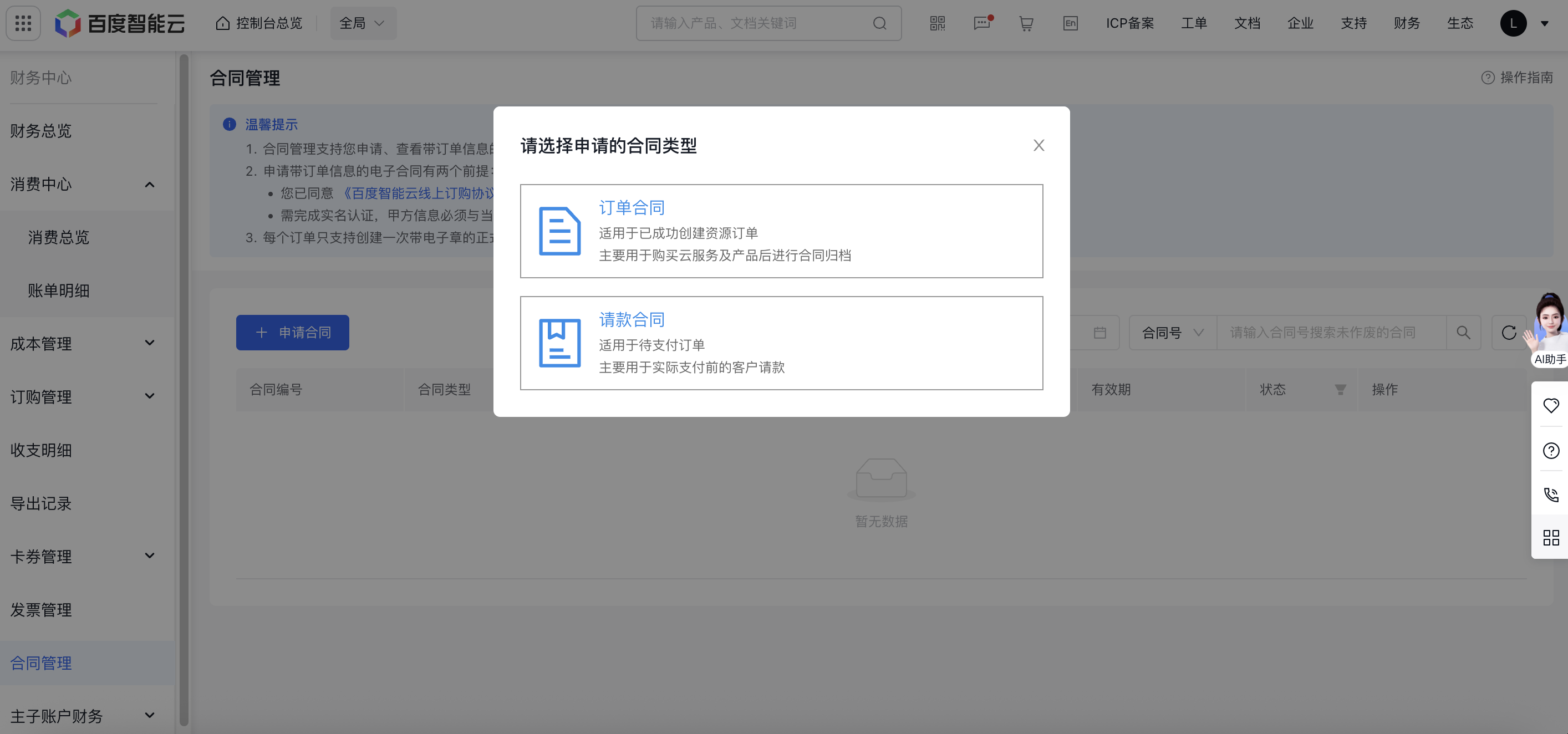Open the QR code panel in top bar
1568x734 pixels.
tap(937, 23)
